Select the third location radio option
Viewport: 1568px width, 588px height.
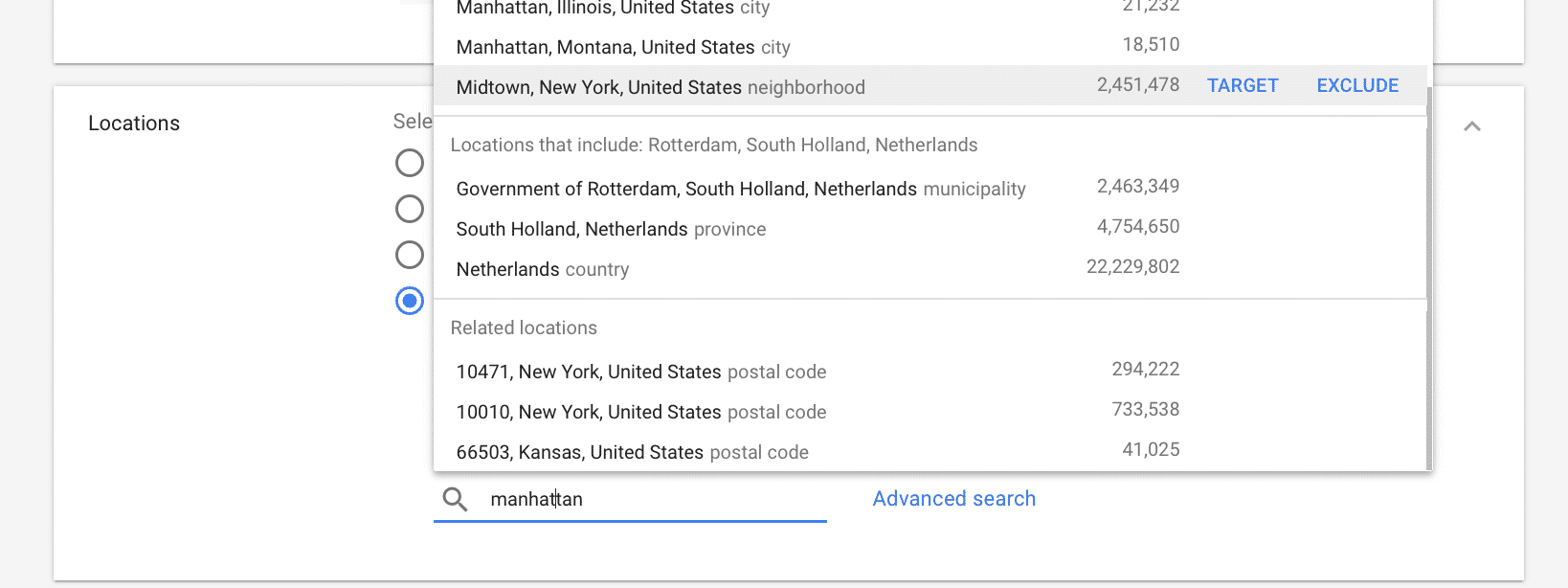pyautogui.click(x=410, y=255)
